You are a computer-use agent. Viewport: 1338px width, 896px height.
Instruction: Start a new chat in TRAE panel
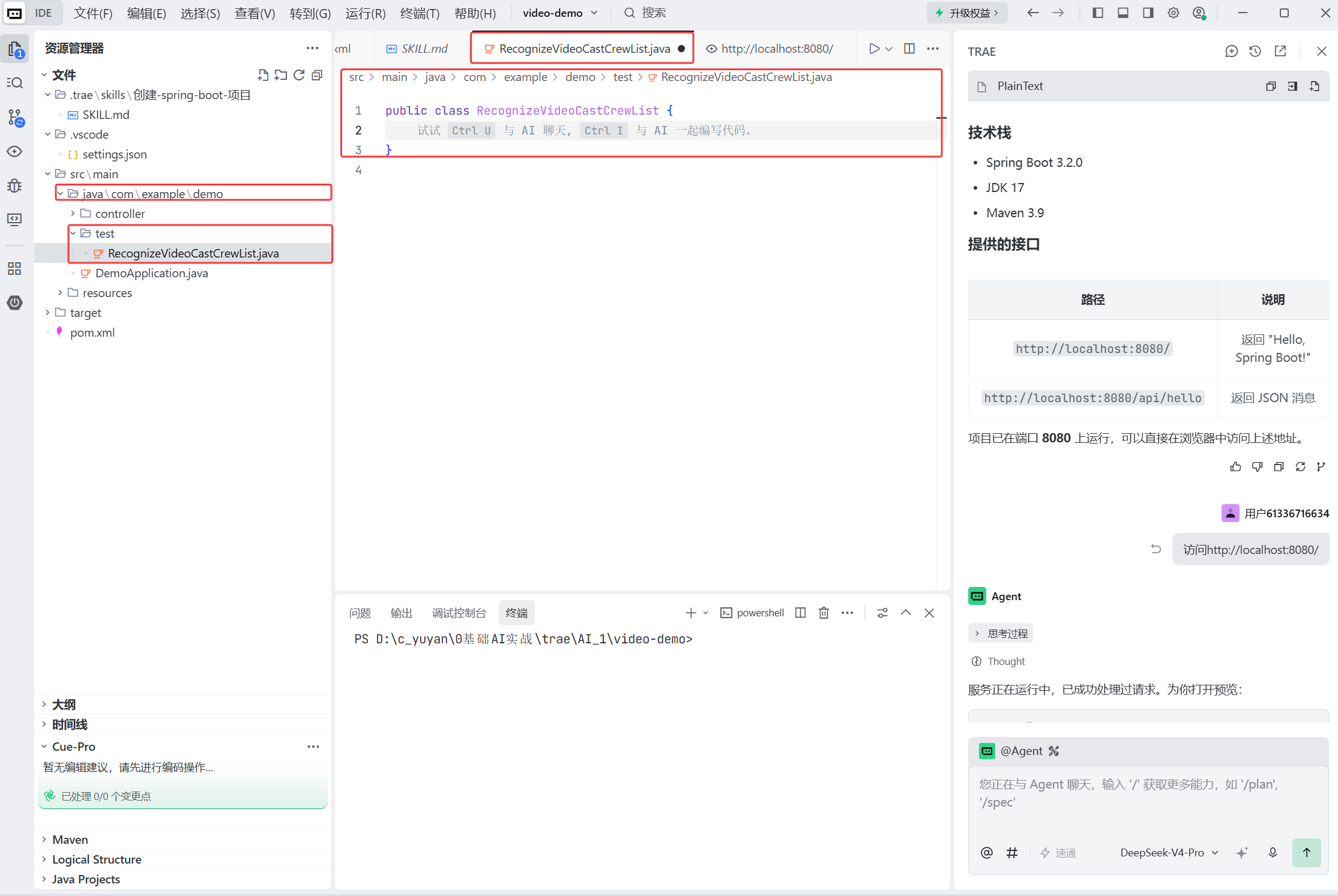pyautogui.click(x=1231, y=52)
